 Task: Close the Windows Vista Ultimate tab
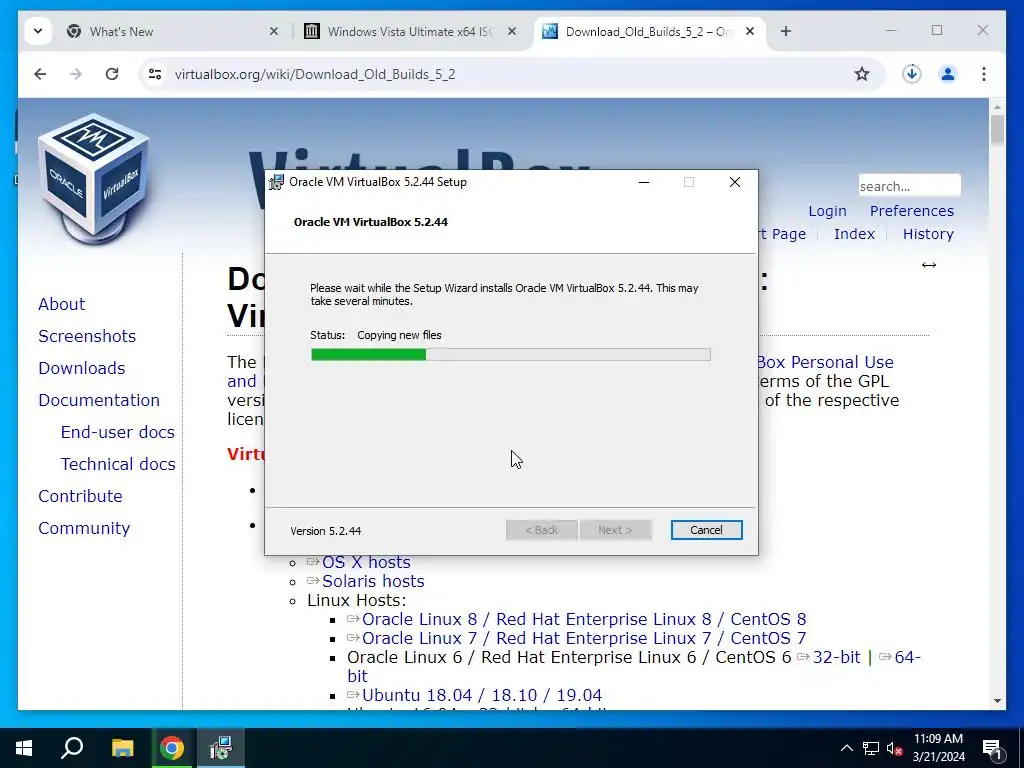pyautogui.click(x=512, y=31)
